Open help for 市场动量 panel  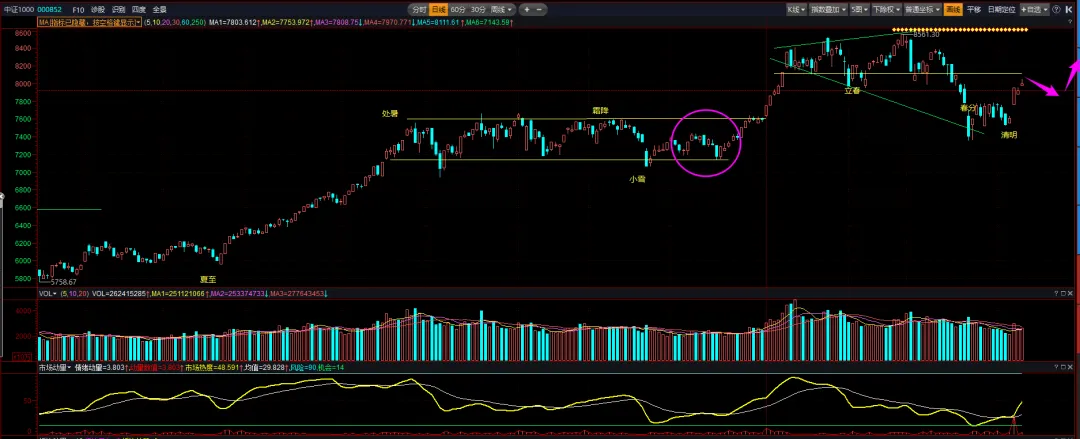click(x=1056, y=369)
